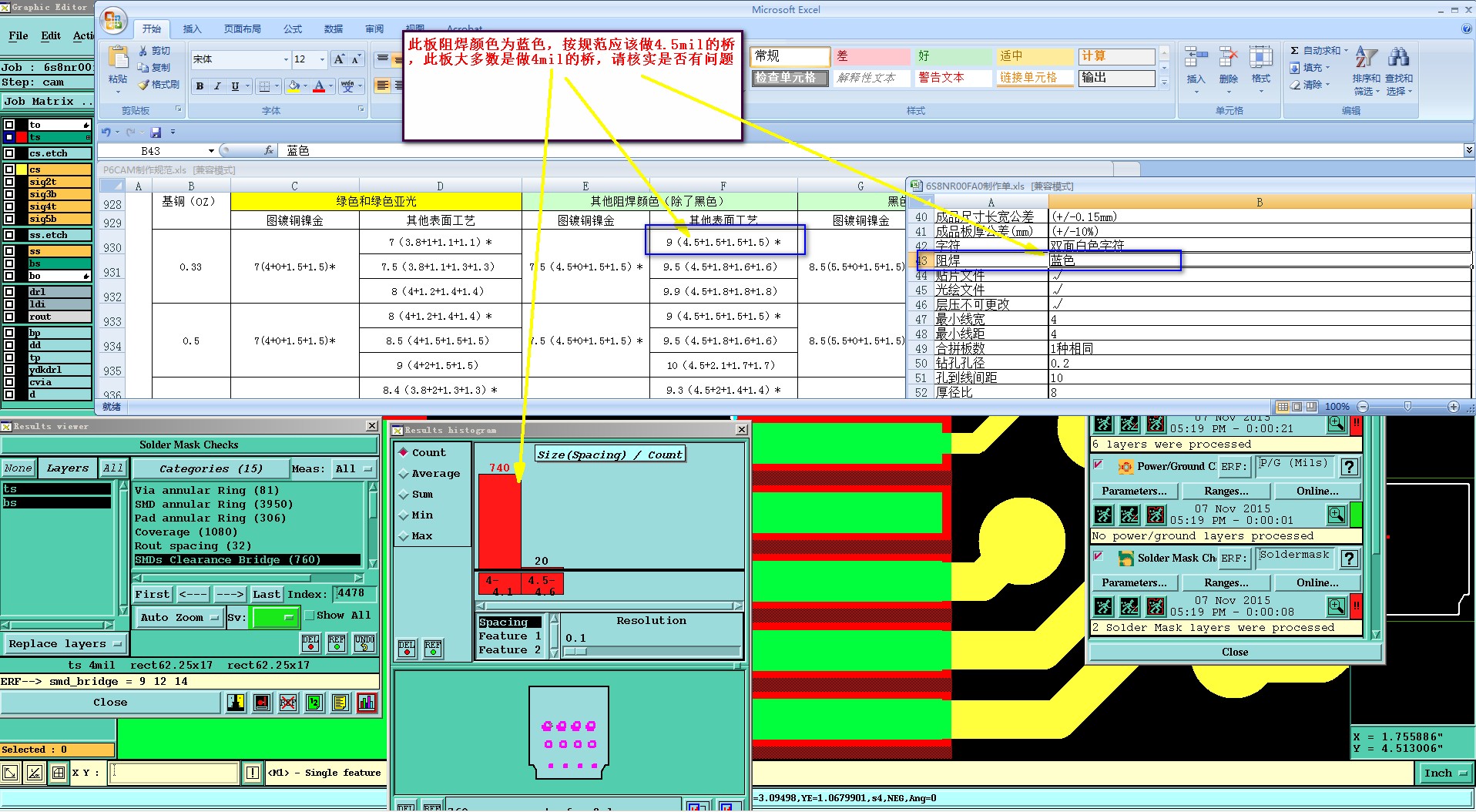The image size is (1476, 812).
Task: Open the Meas: All dropdown
Action: [354, 468]
